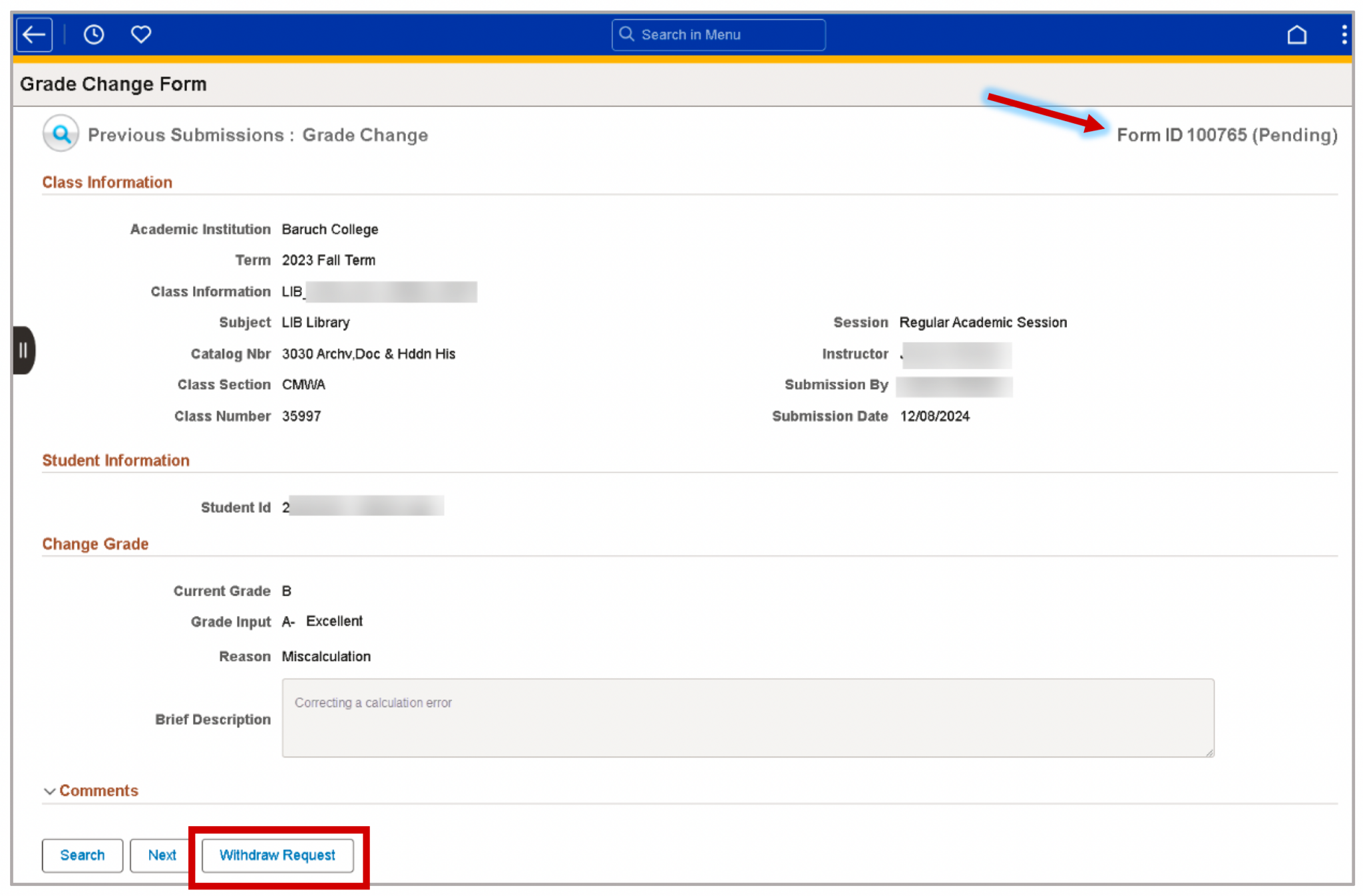Viewport: 1363px width, 896px height.
Task: Collapse the Comments section
Action: click(49, 791)
